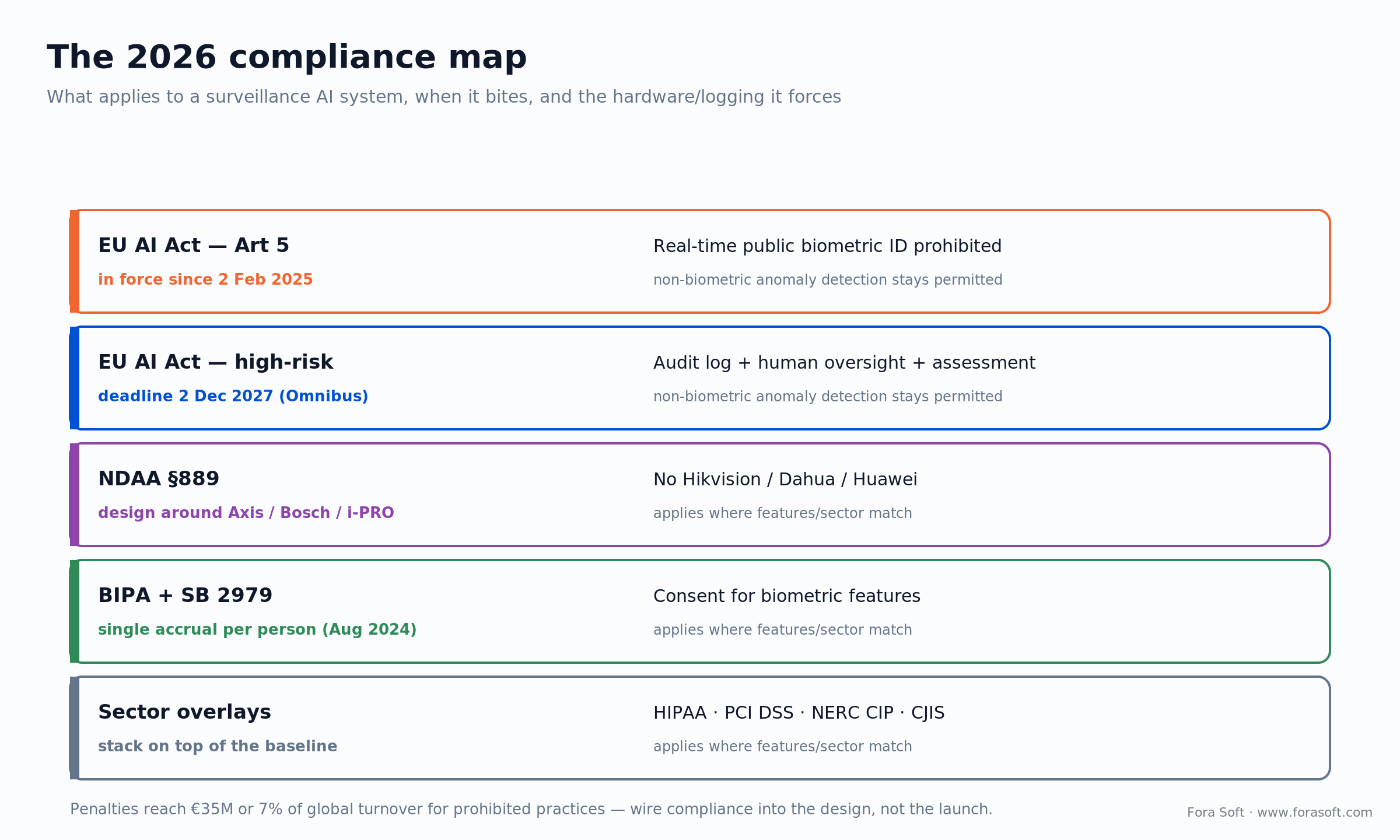Select 'Real-time public biometric ID prohibited'
1400x840 pixels.
pyautogui.click(x=827, y=246)
